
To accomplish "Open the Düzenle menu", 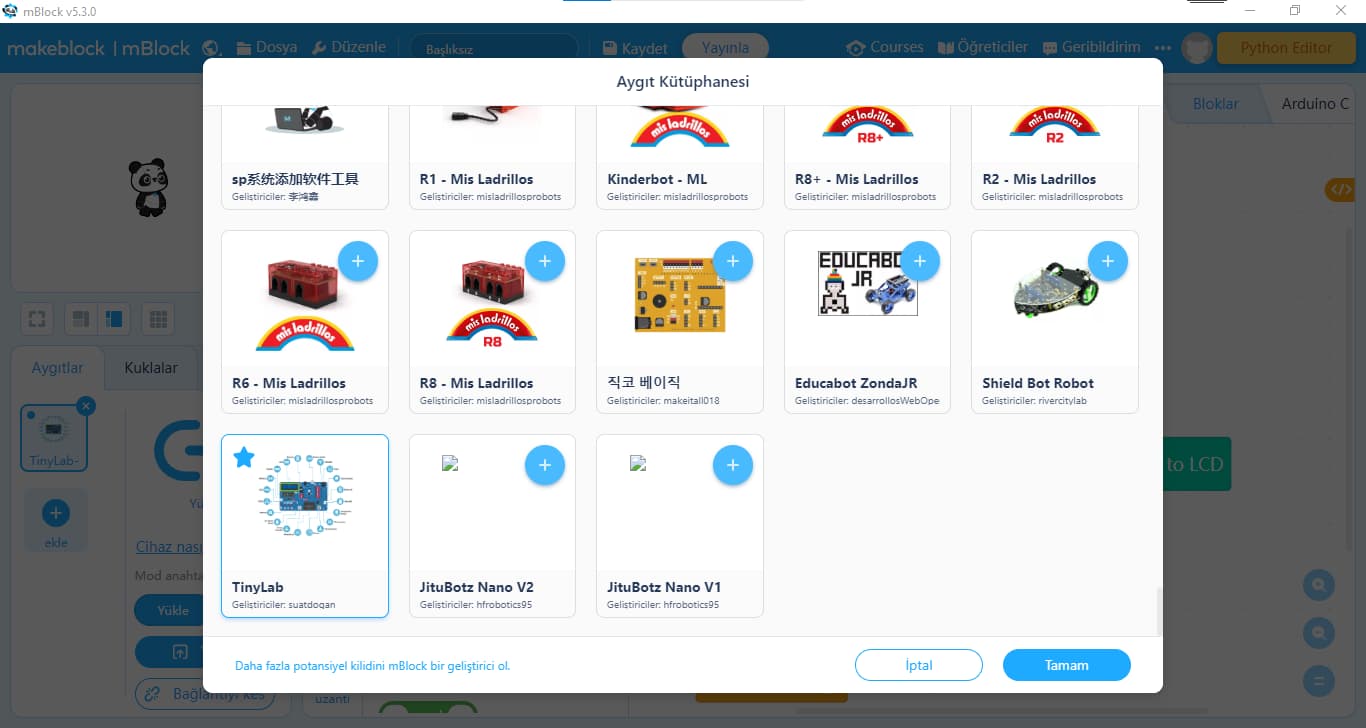I will (349, 48).
